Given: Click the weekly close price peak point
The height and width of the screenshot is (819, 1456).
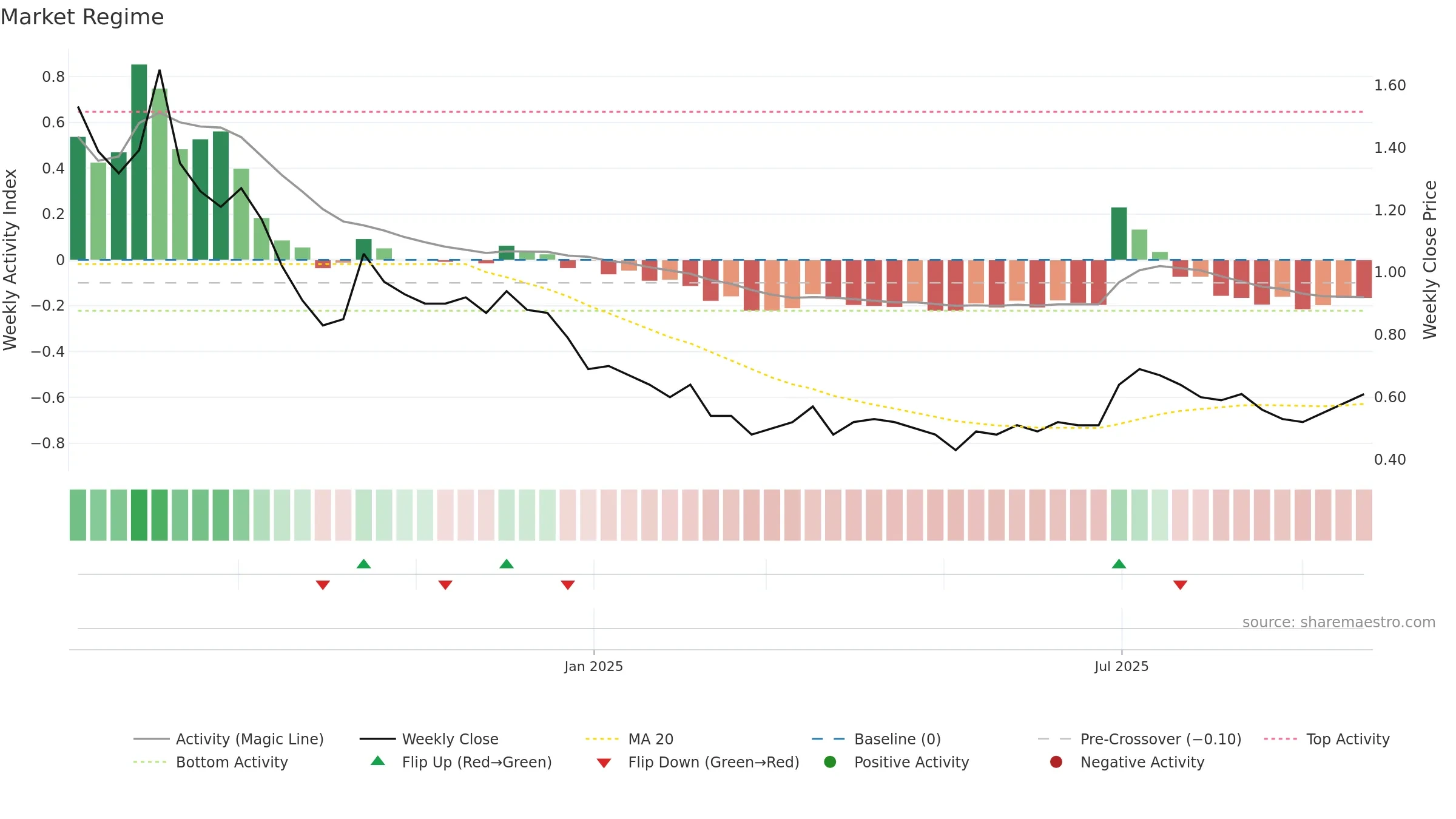Looking at the screenshot, I should tap(160, 70).
